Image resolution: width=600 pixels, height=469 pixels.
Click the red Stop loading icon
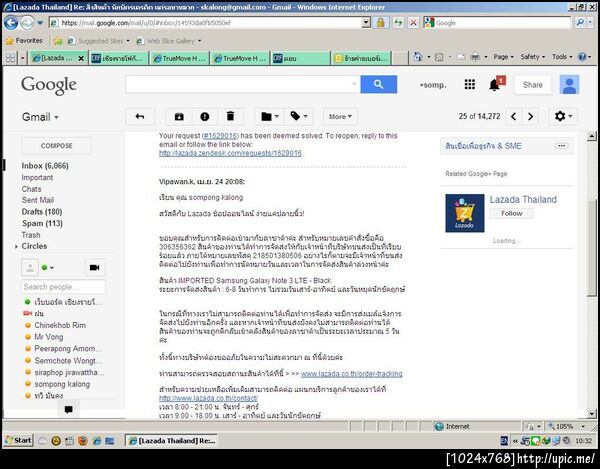413,23
